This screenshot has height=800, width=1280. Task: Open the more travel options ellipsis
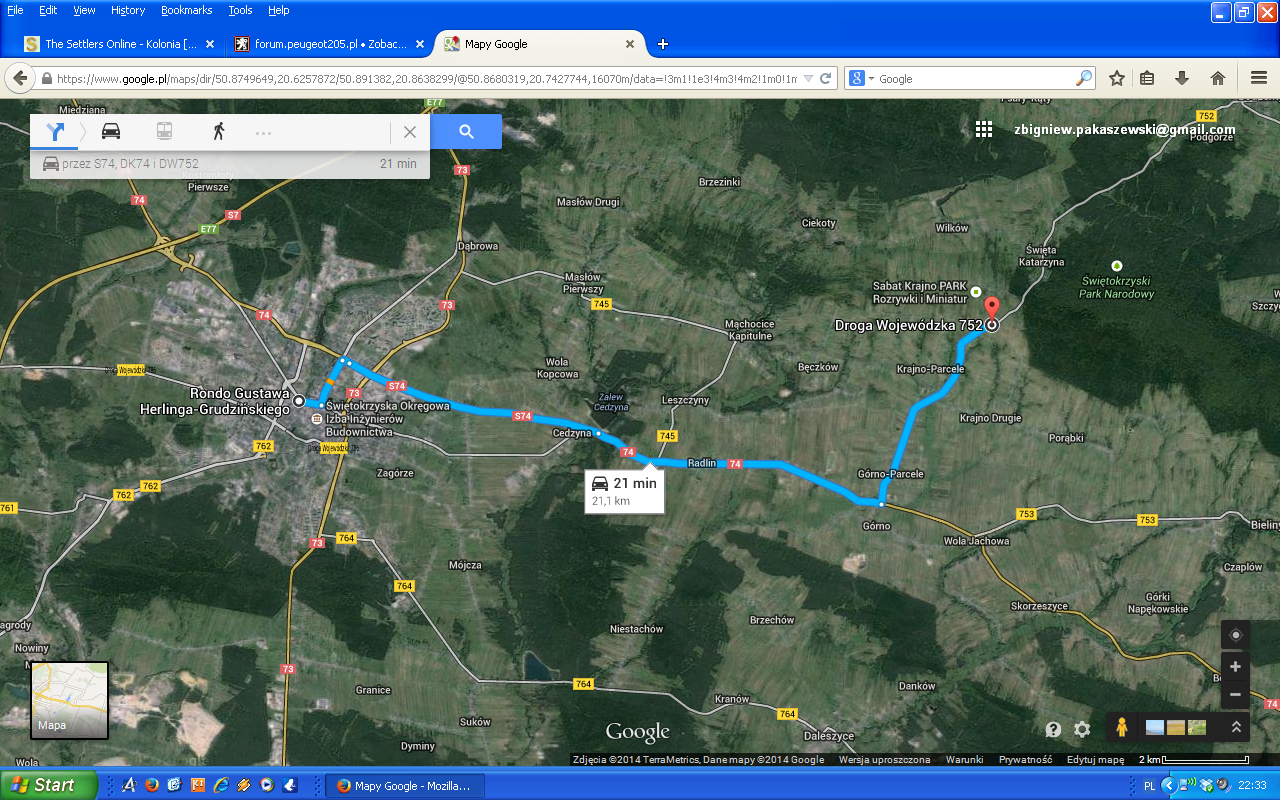(263, 132)
